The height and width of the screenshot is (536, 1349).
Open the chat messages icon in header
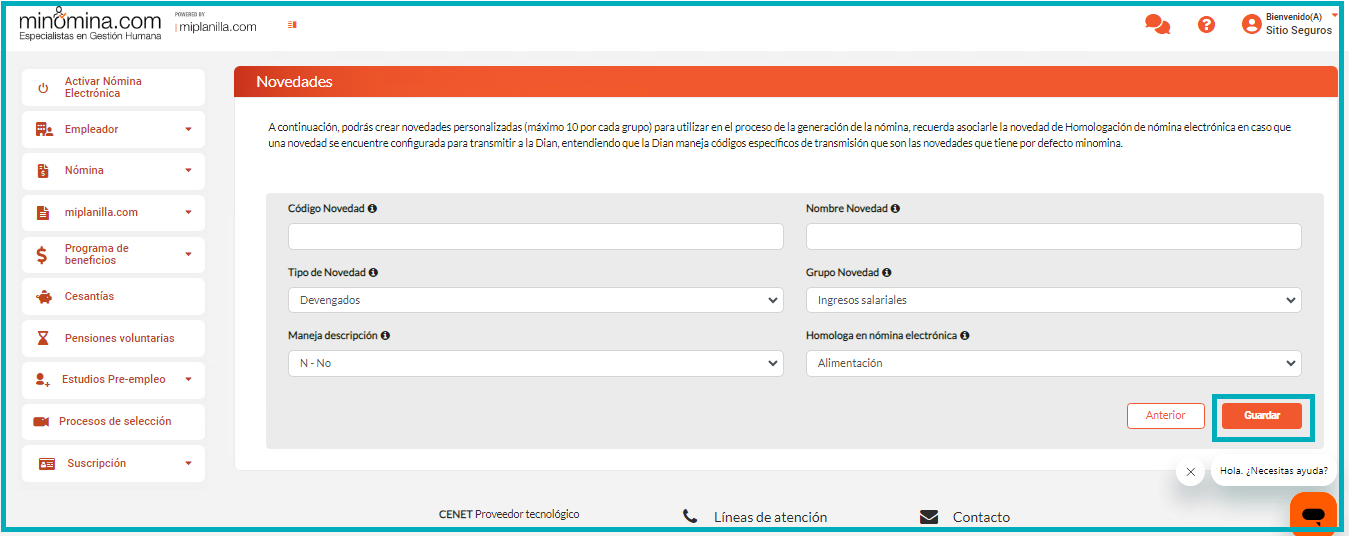click(1157, 25)
